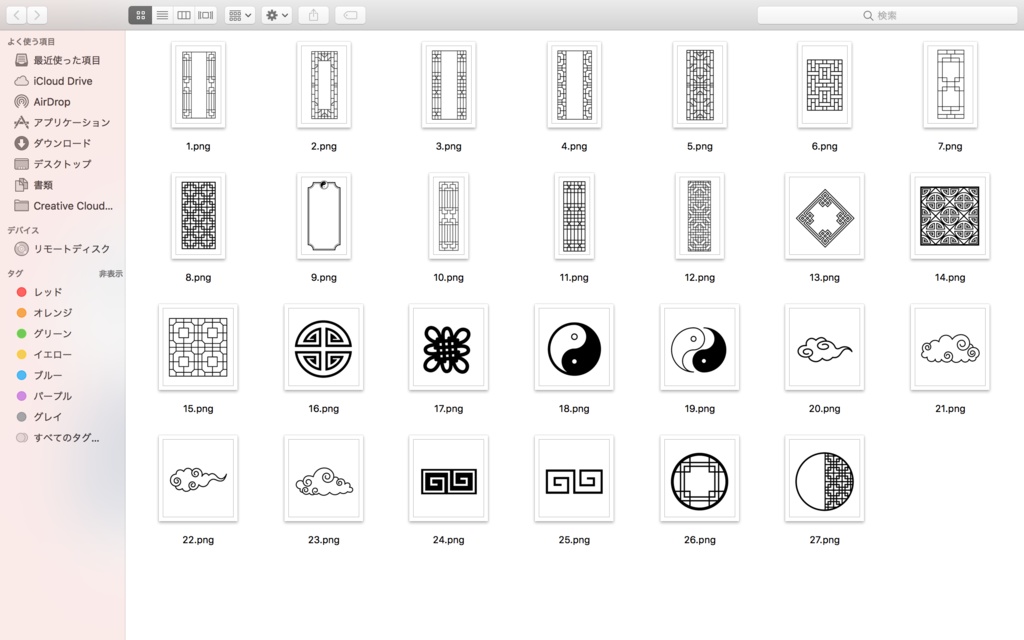Viewport: 1024px width, 640px height.
Task: Select the 17.png knot pattern icon
Action: [x=449, y=347]
